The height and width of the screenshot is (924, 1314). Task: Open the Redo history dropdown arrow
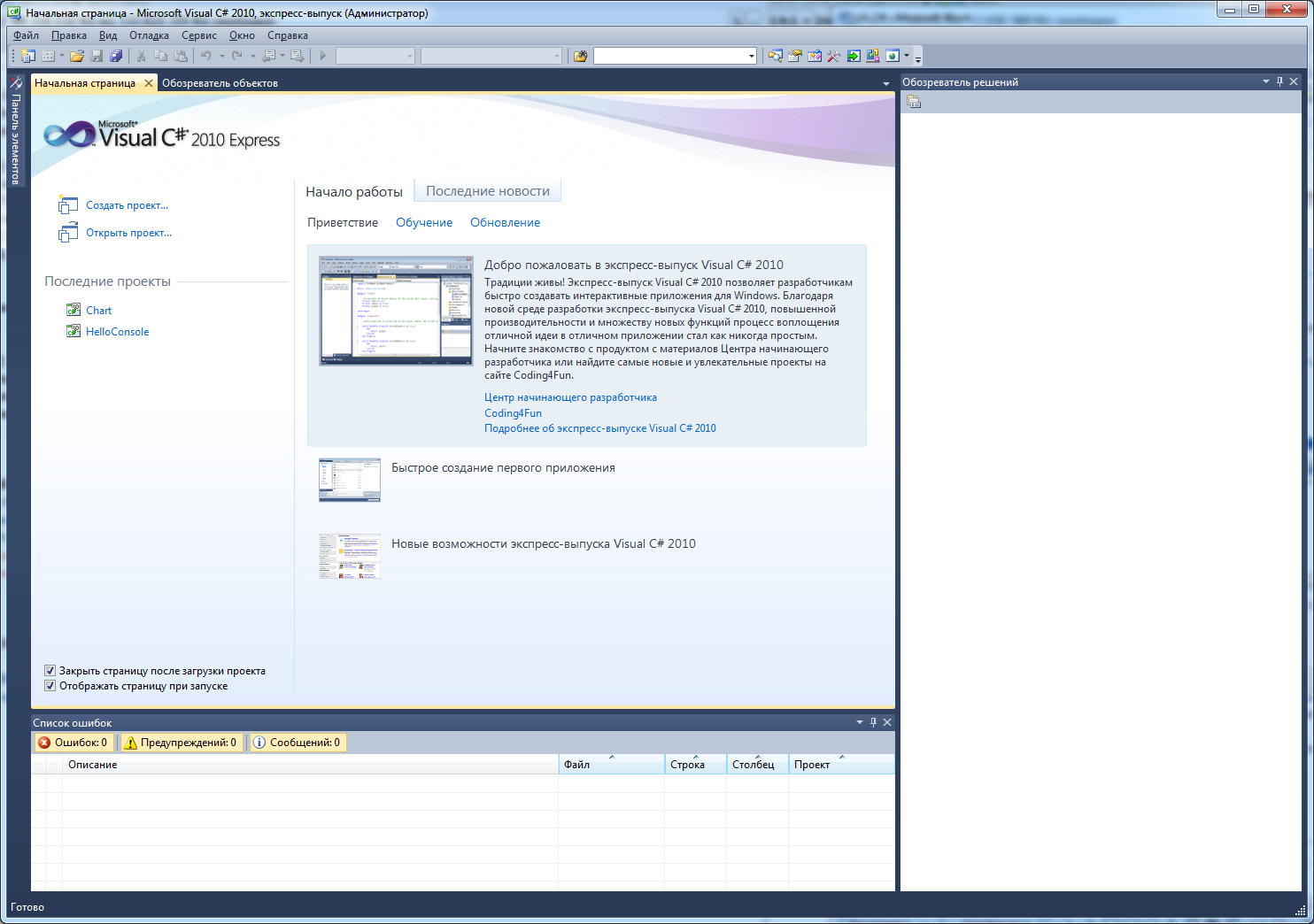pos(252,56)
